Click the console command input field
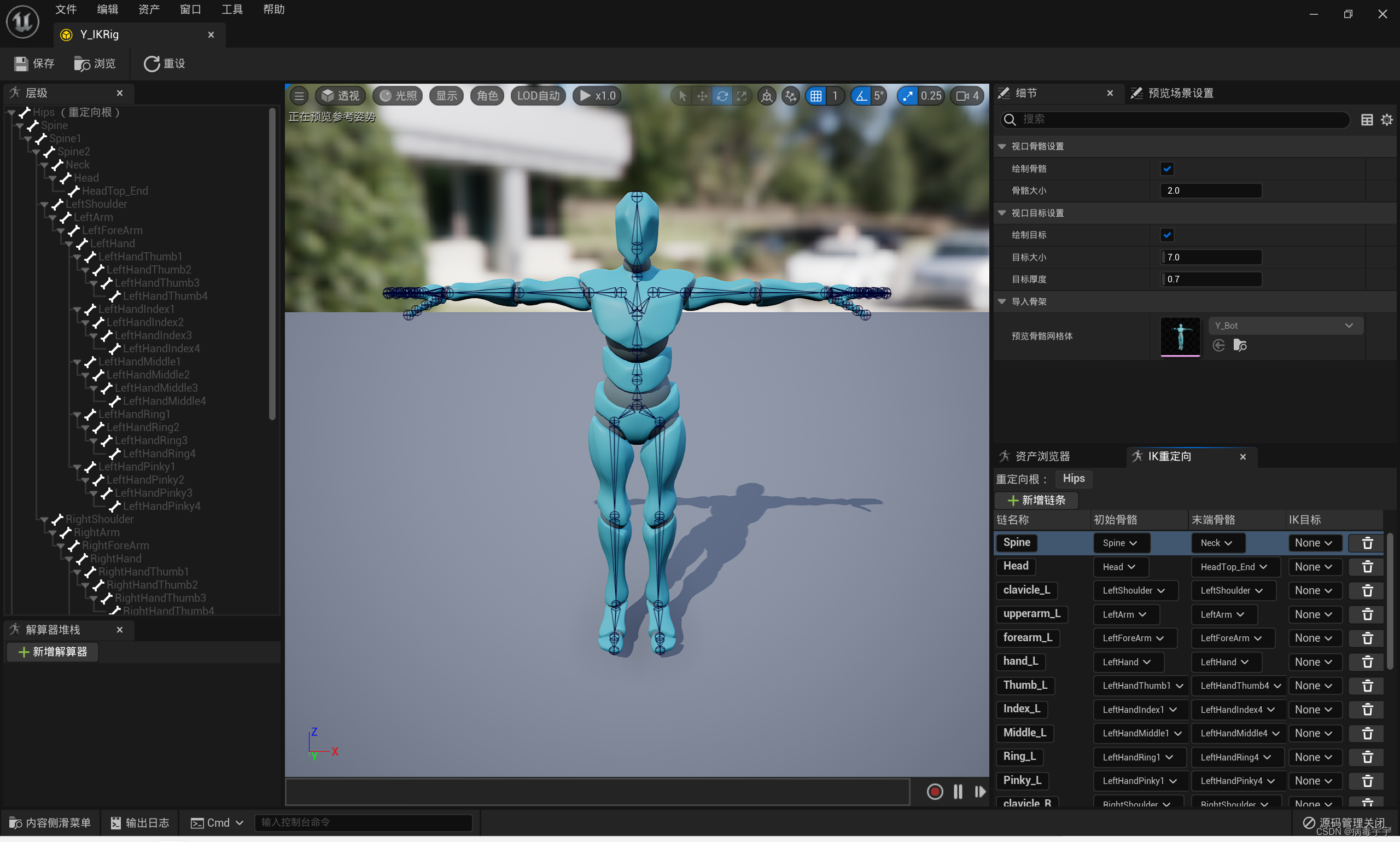This screenshot has width=1400, height=842. pyautogui.click(x=363, y=823)
